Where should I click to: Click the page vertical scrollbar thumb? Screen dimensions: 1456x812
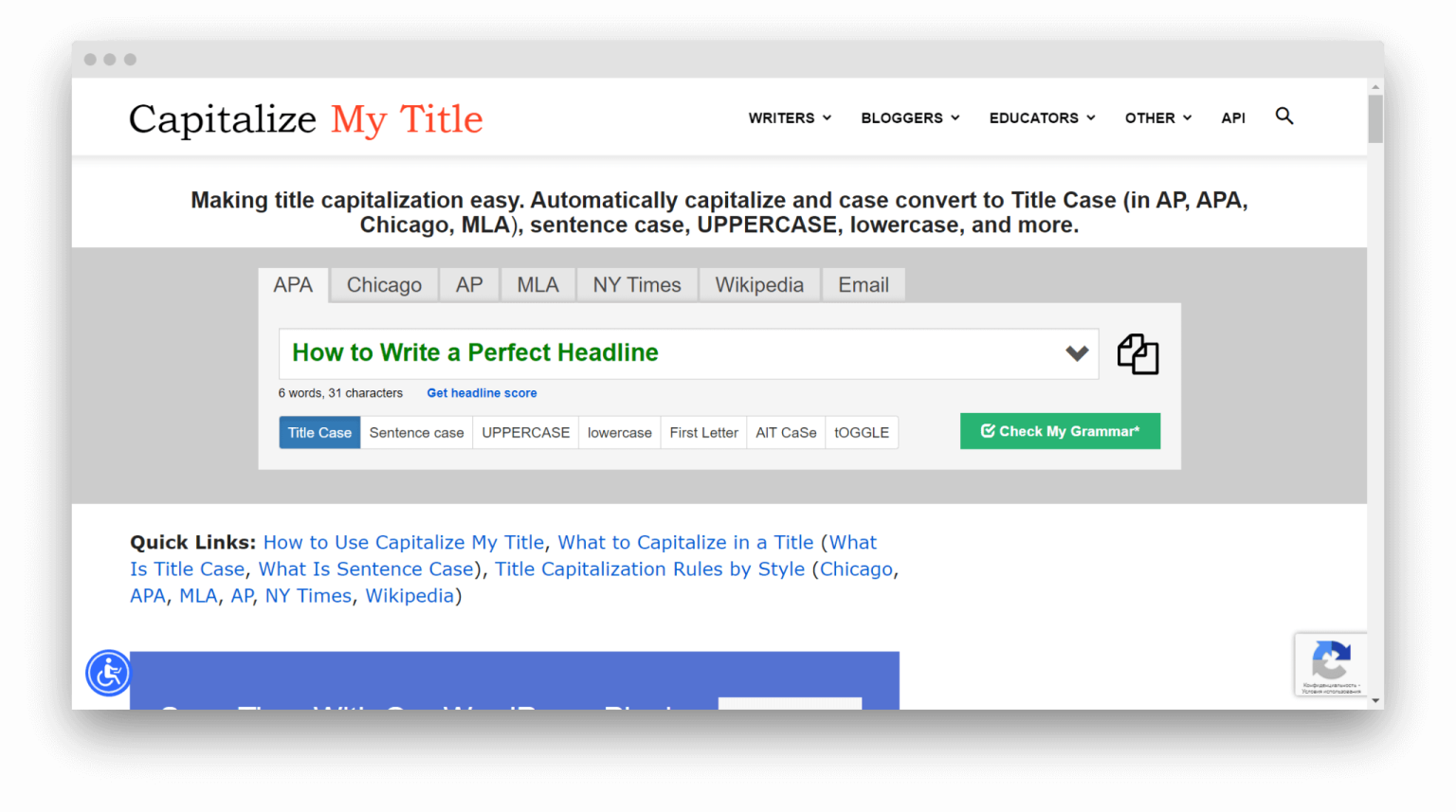pos(1374,118)
